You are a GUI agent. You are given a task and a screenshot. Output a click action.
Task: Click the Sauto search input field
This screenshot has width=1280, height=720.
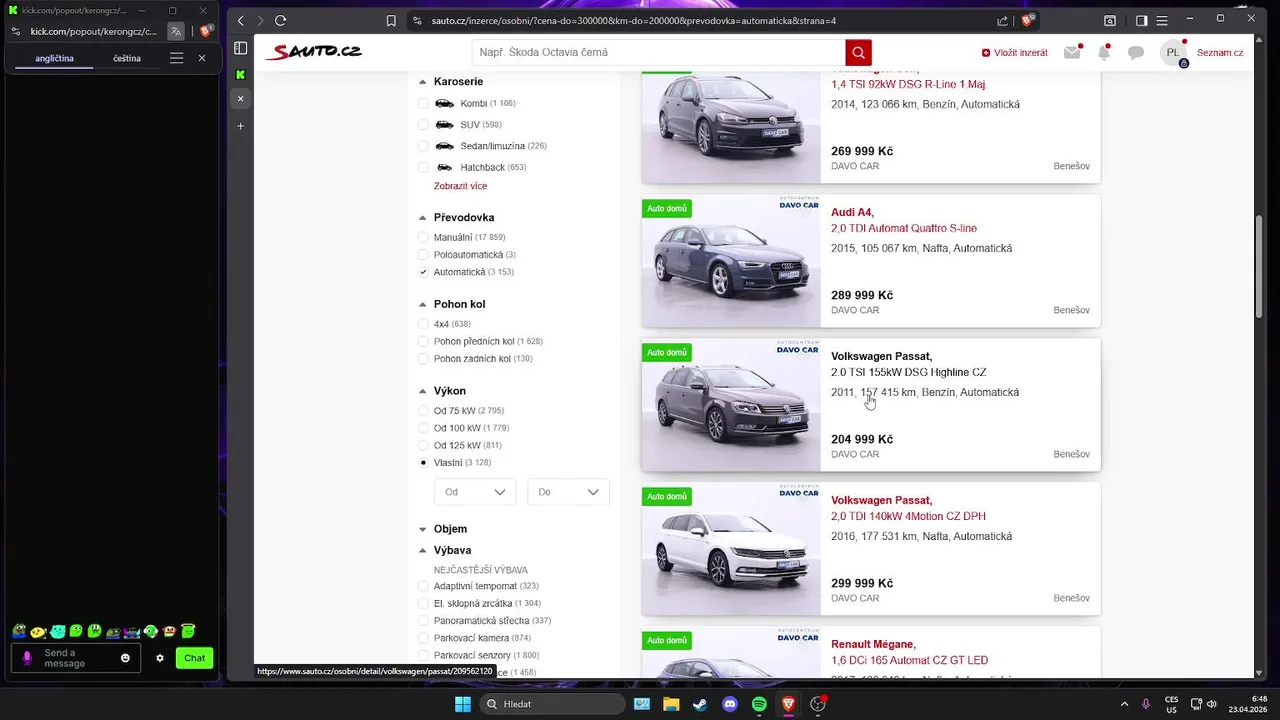[658, 52]
